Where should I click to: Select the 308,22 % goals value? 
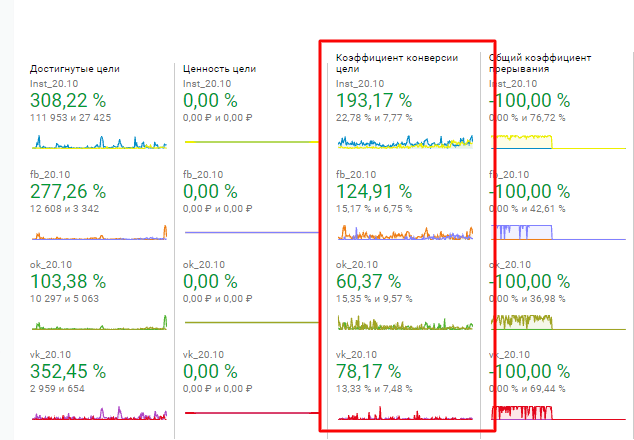tap(68, 101)
